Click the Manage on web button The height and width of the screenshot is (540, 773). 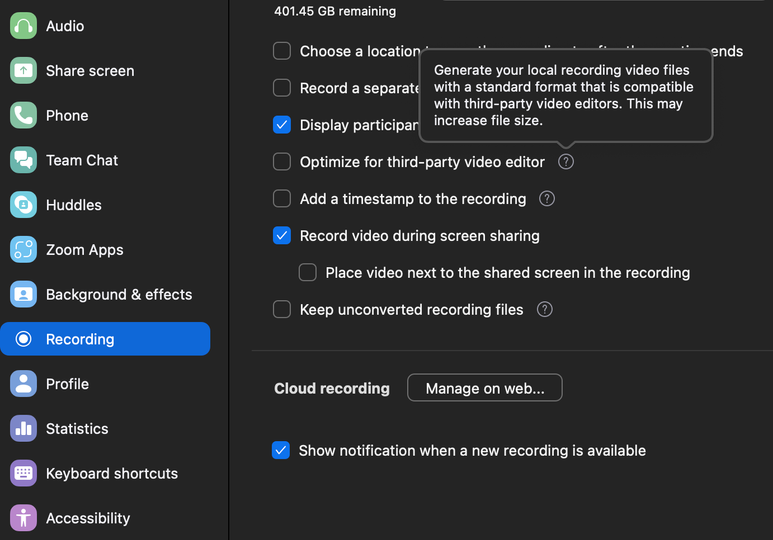coord(485,388)
